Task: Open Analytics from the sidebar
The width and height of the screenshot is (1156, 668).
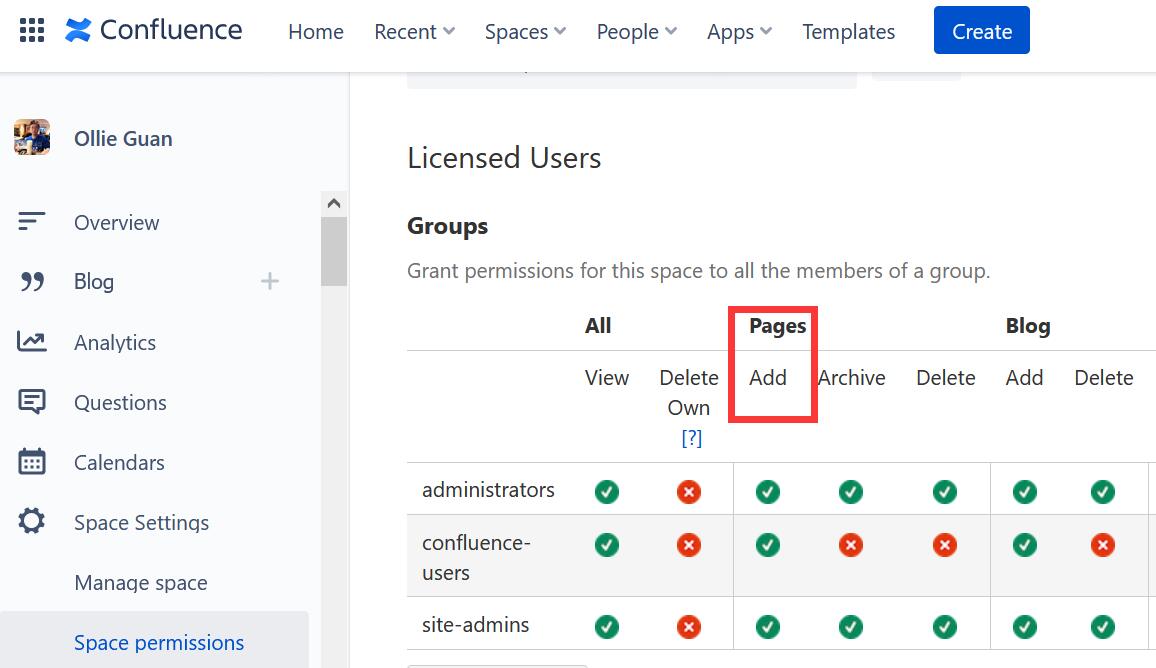Action: tap(114, 342)
